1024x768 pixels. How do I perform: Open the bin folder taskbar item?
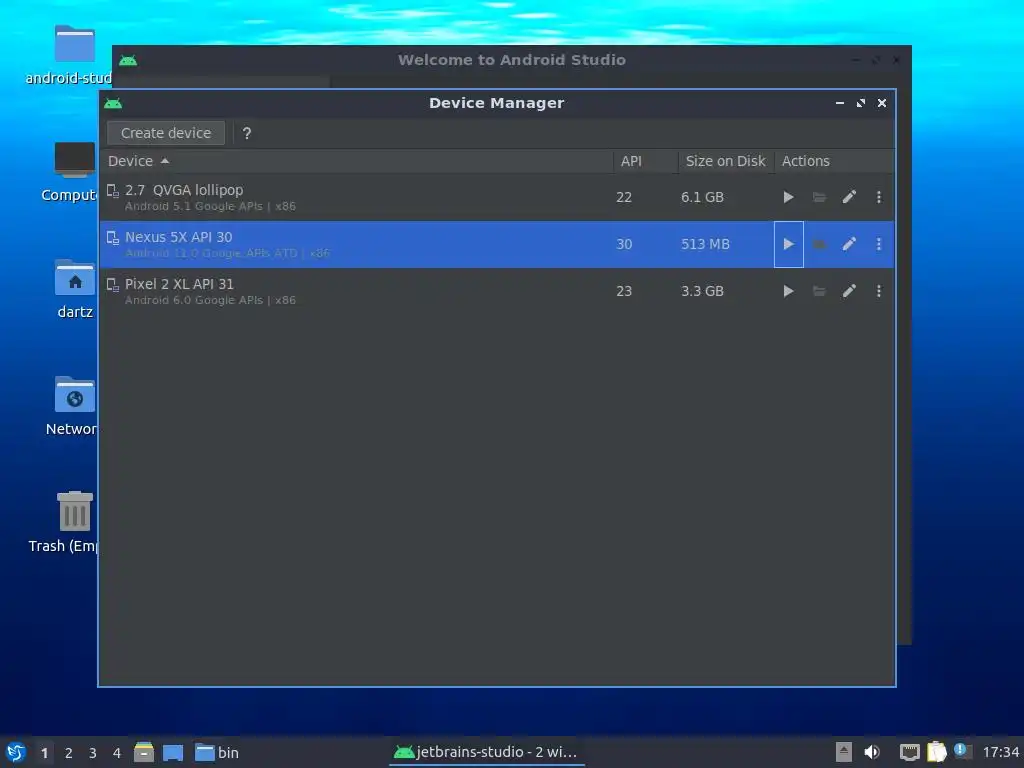click(x=217, y=753)
